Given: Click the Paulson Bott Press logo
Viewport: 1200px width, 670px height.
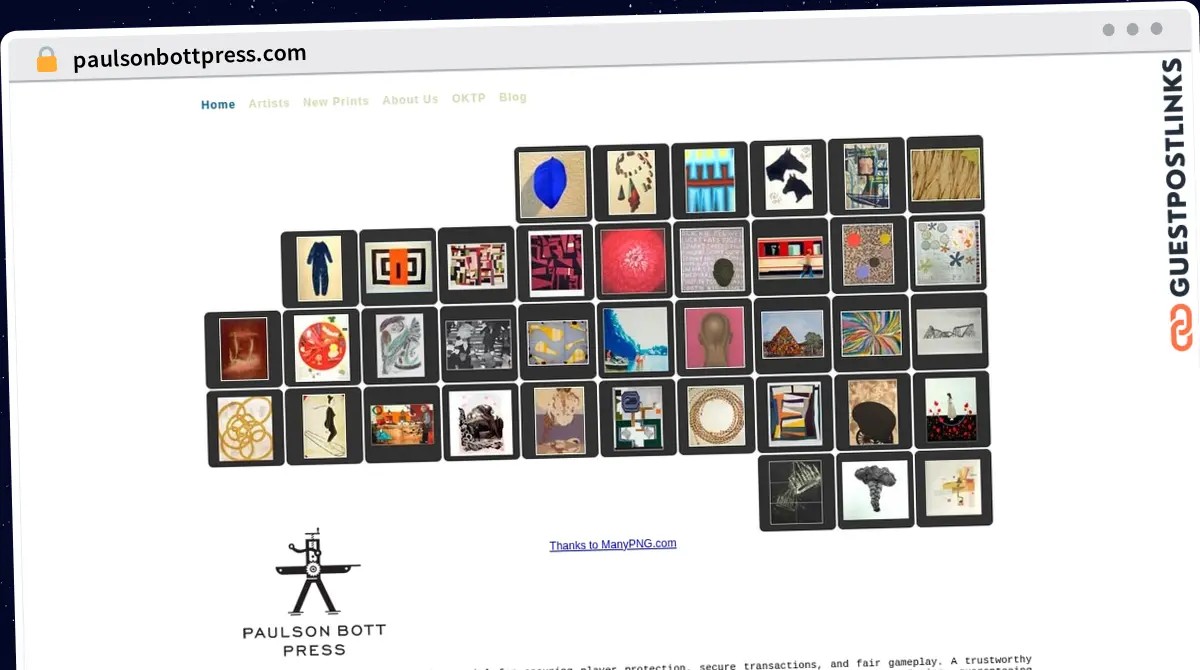Looking at the screenshot, I should tap(314, 591).
